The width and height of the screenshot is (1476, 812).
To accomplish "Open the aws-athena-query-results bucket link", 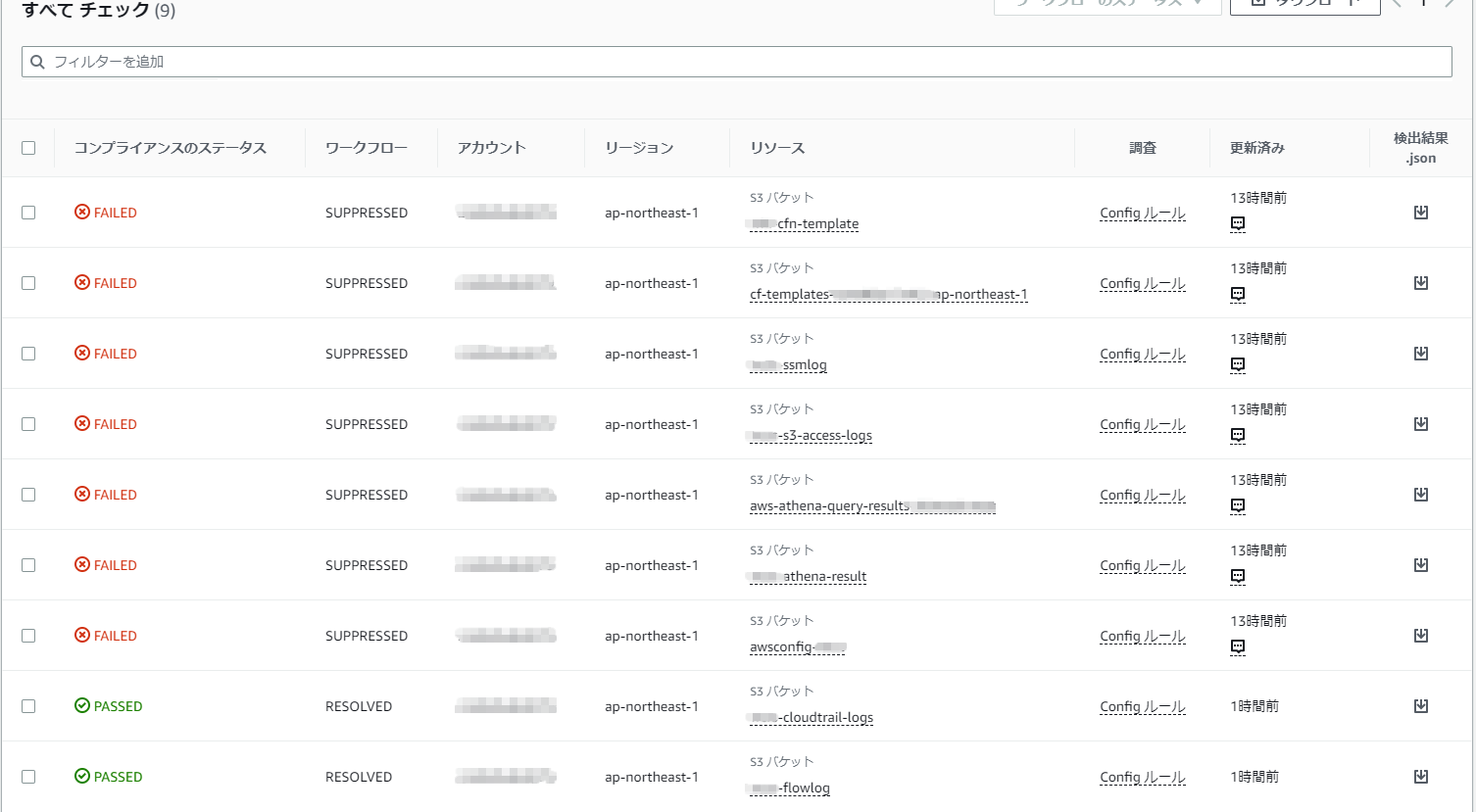I will coord(872,506).
